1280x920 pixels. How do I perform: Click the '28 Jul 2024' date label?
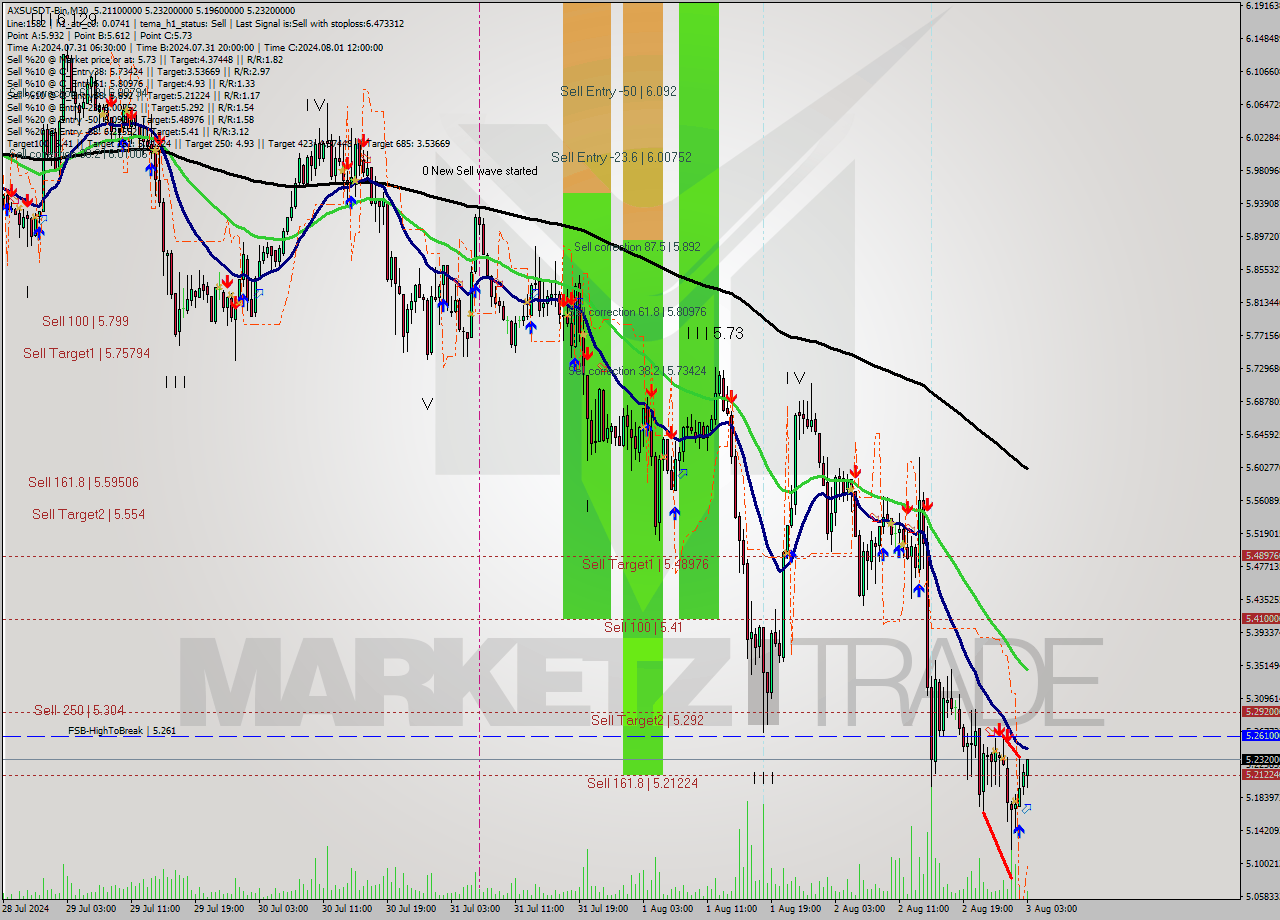(26, 909)
